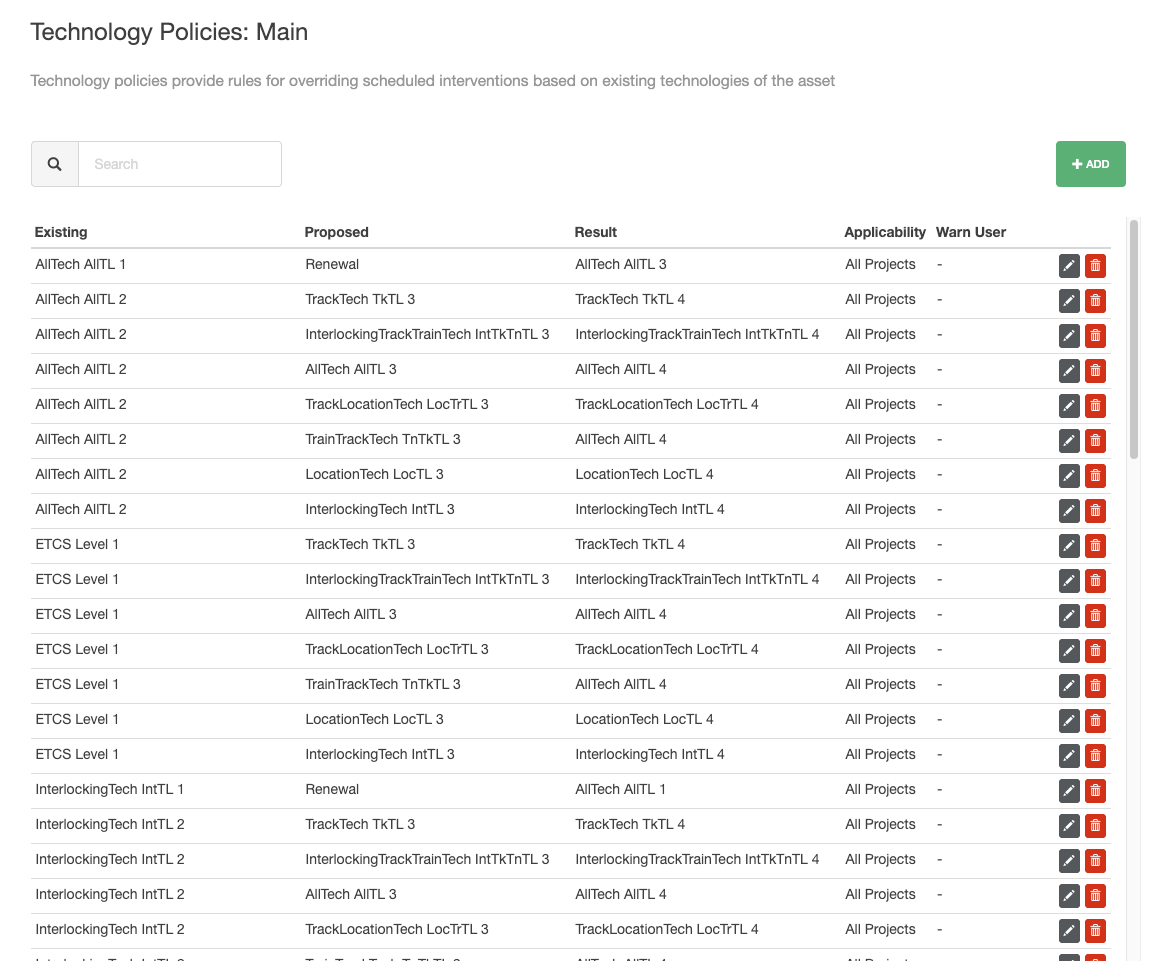The width and height of the screenshot is (1158, 980).
Task: Delete the AllTech AllTL 1 Renewal policy
Action: point(1095,265)
